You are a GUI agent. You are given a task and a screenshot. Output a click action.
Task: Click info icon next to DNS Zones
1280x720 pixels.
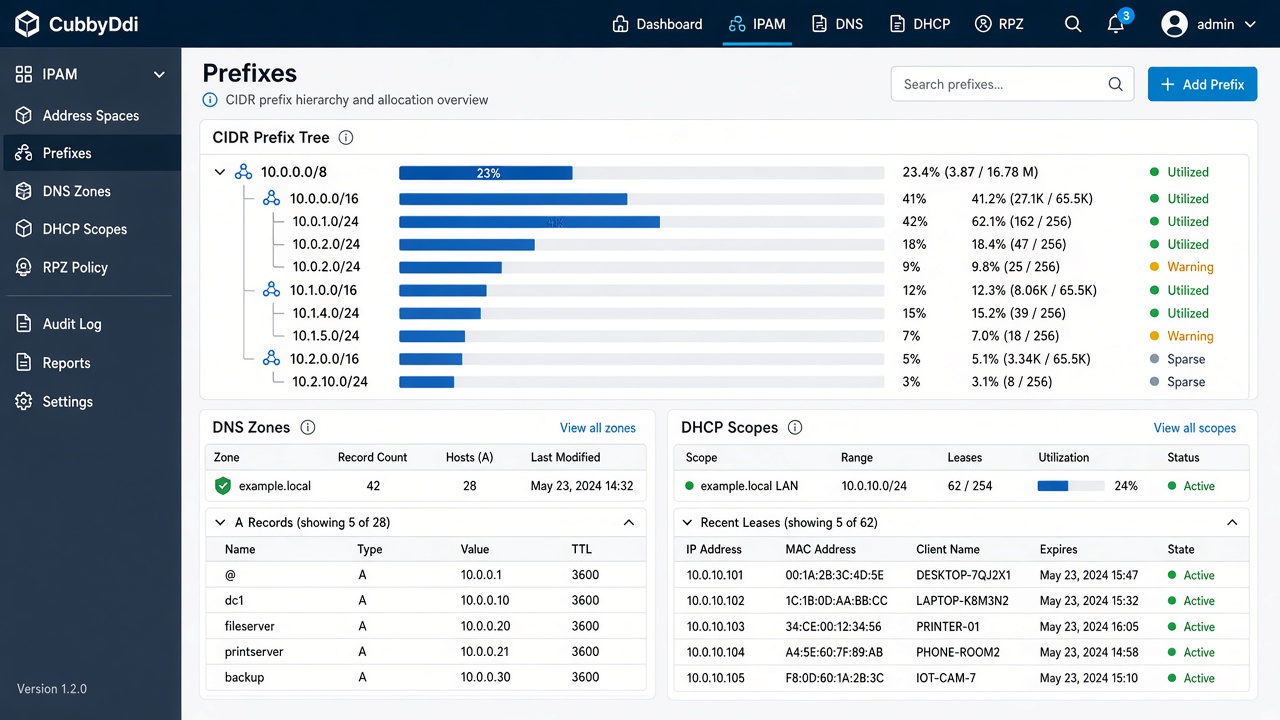click(308, 428)
